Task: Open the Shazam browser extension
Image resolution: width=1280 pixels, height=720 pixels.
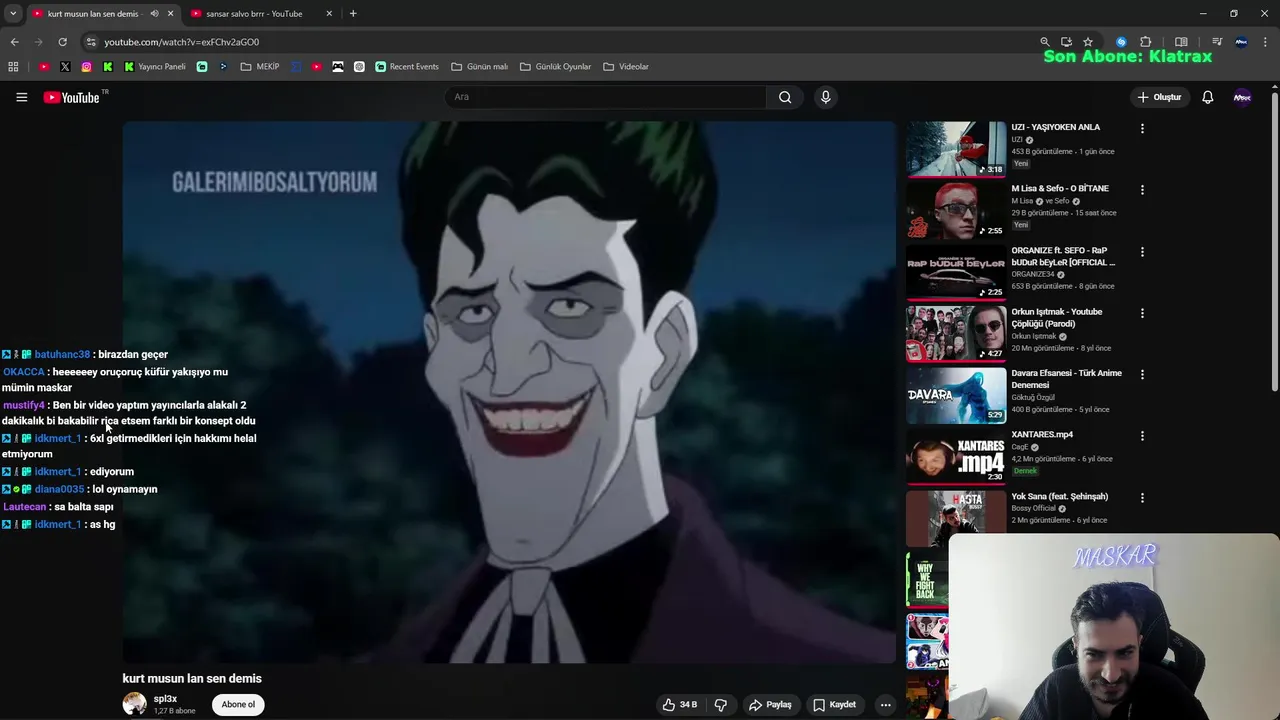Action: point(1121,42)
